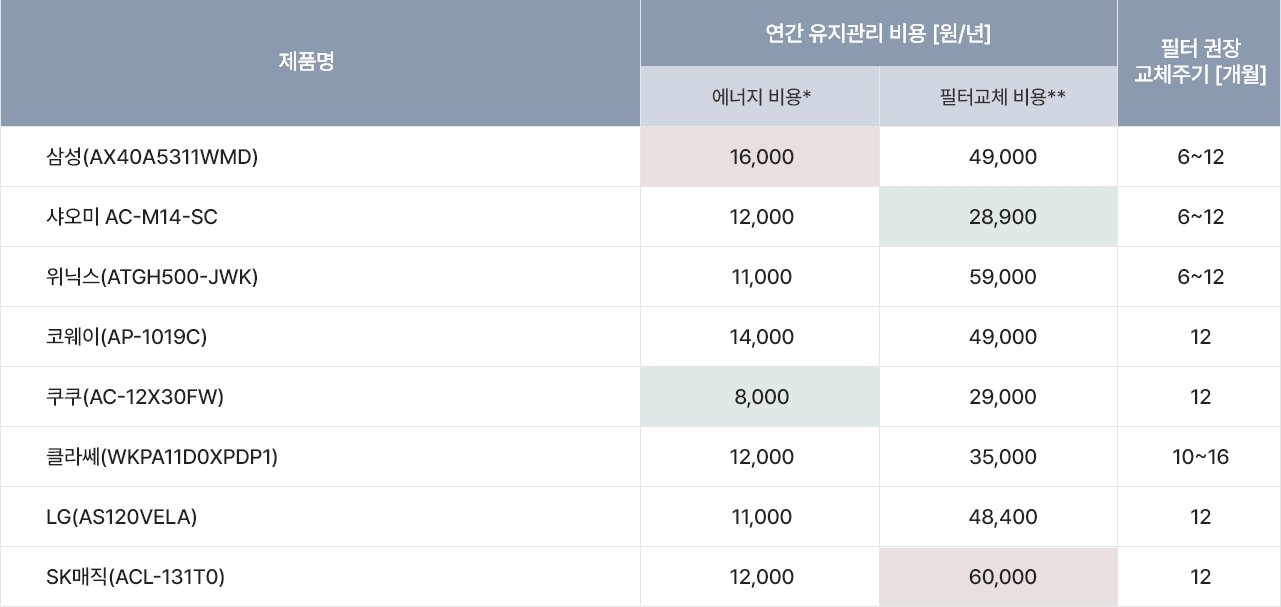Viewport: 1281px width, 607px height.
Task: Click the LG(AS120VELA) product name
Action: coord(121,517)
